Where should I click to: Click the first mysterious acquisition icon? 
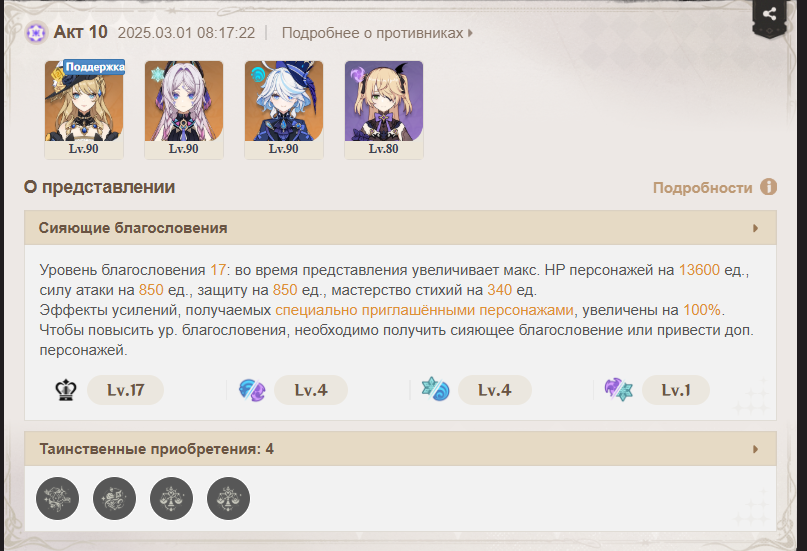click(58, 498)
